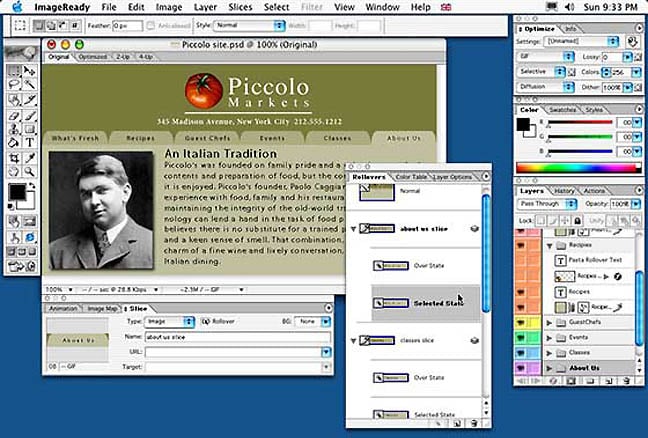Click the Preview in Browser button
Image resolution: width=648 pixels, height=438 pixels.
[29, 237]
